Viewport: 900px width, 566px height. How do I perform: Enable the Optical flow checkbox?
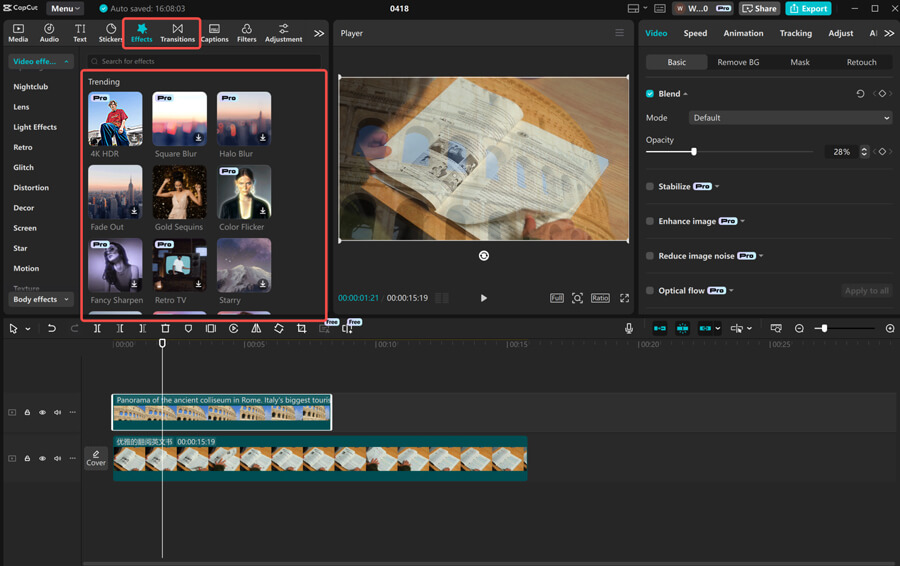pyautogui.click(x=650, y=290)
